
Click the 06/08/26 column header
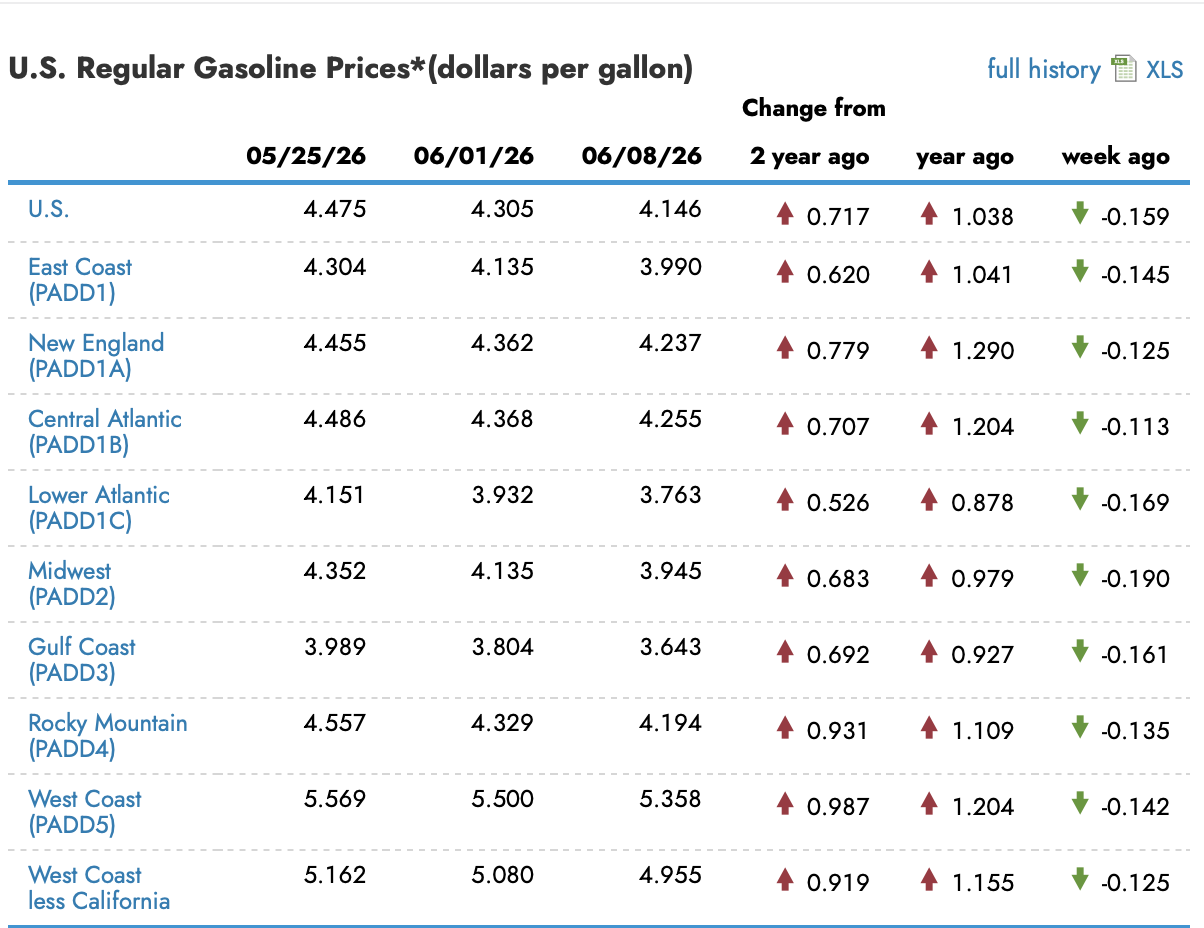(641, 156)
